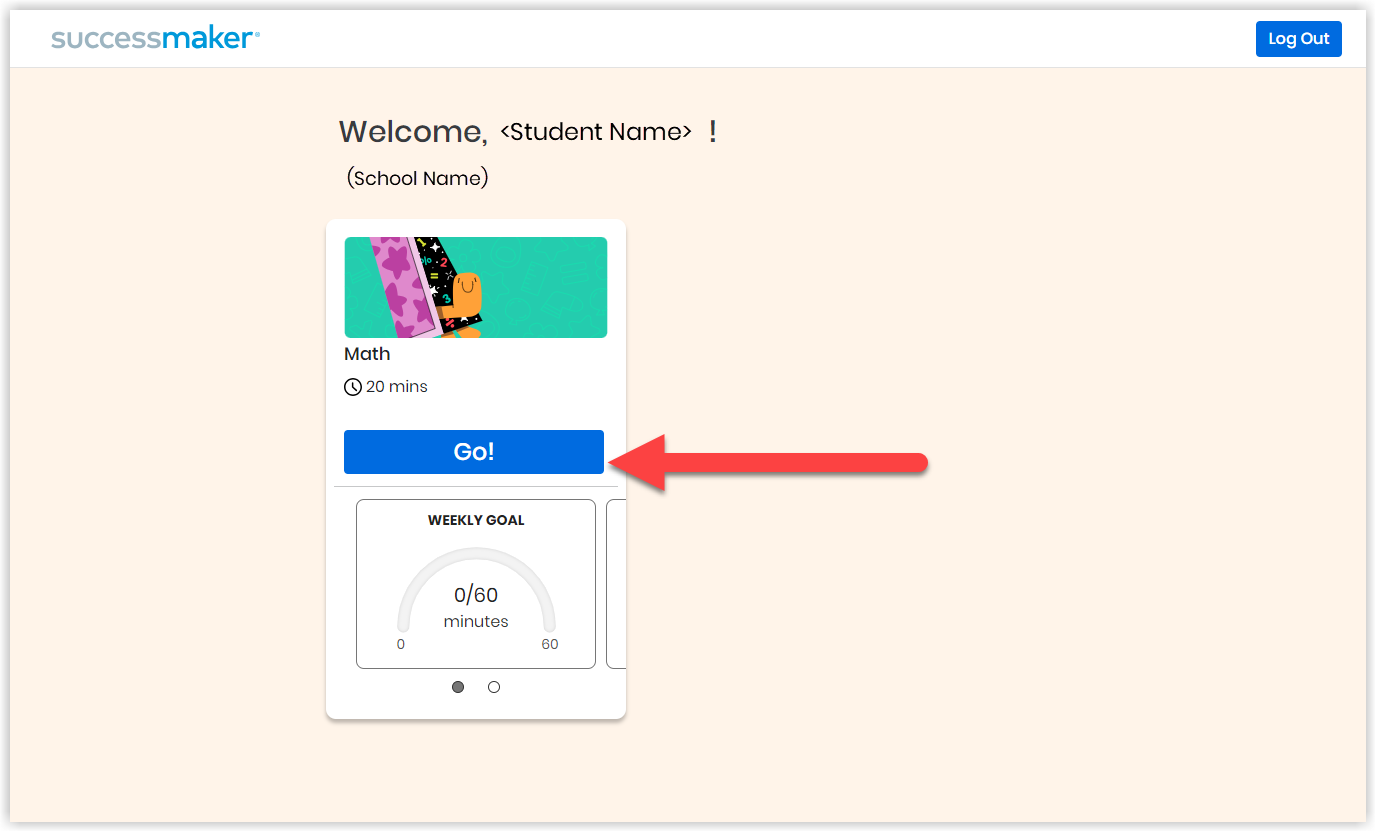
Task: Click the 60 label on the gauge
Action: coord(550,644)
